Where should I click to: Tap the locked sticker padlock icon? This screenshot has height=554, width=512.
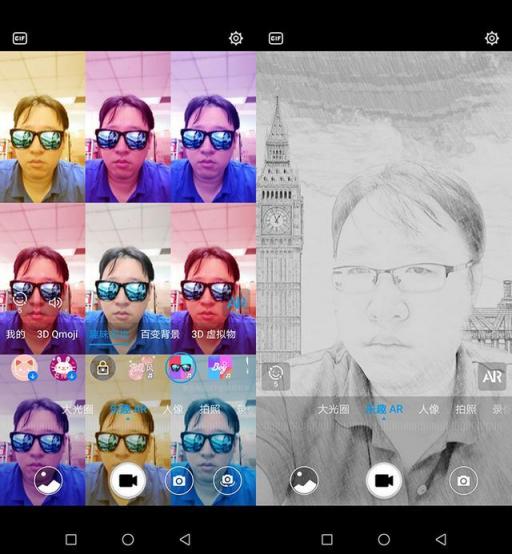point(102,369)
